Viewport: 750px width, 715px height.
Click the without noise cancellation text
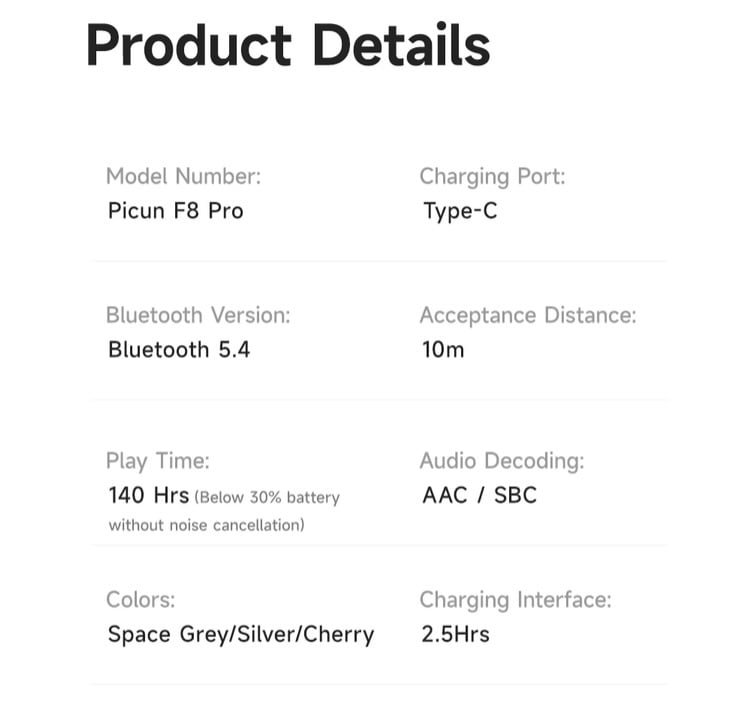[x=207, y=525]
